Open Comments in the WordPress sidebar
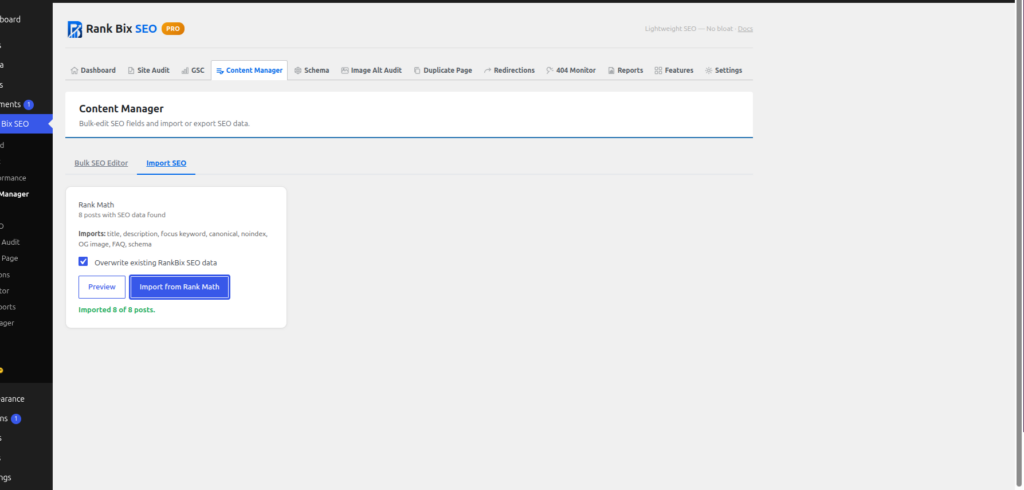Screen dimensions: 1024x490 click(17, 105)
